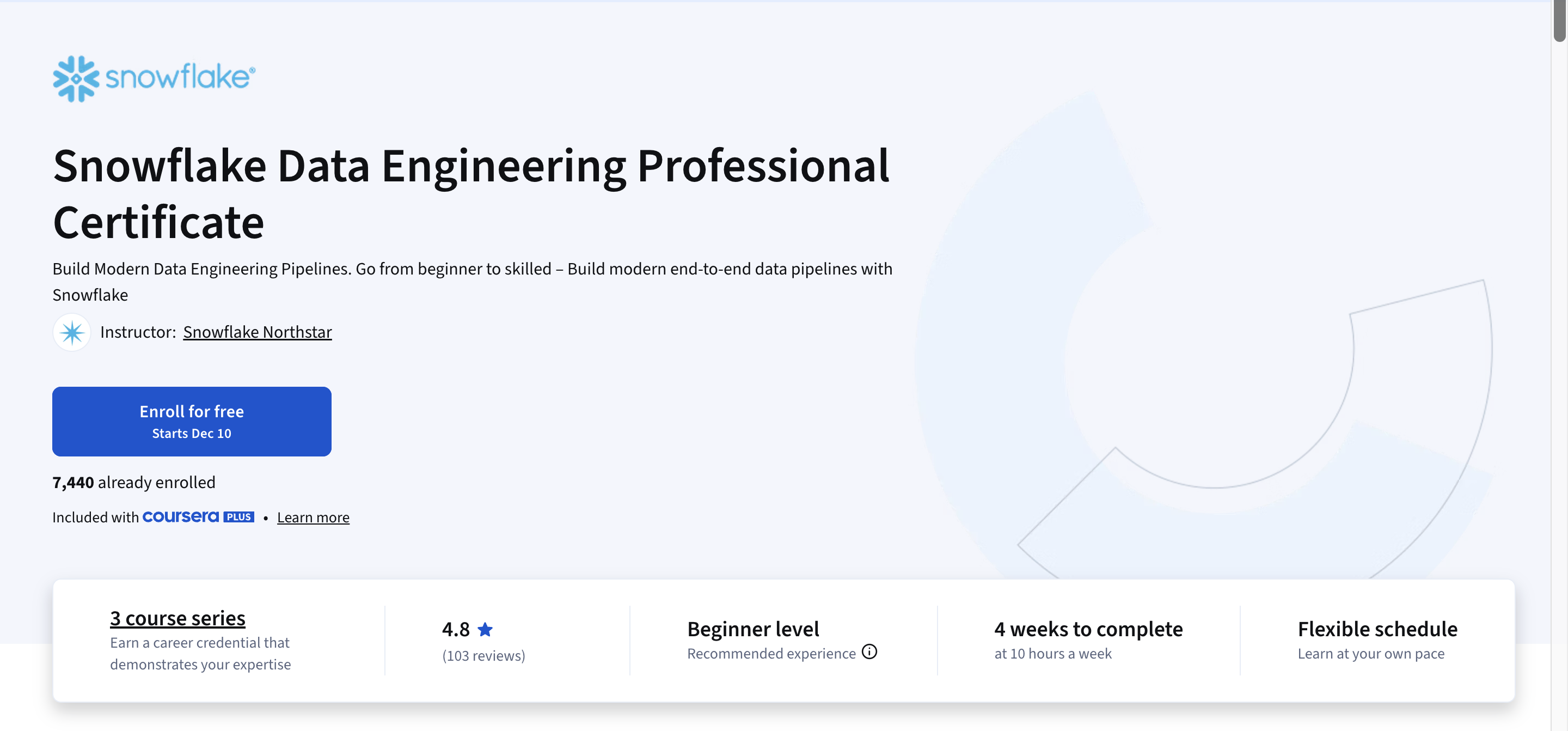Click the 4 weeks to complete section

[1088, 629]
